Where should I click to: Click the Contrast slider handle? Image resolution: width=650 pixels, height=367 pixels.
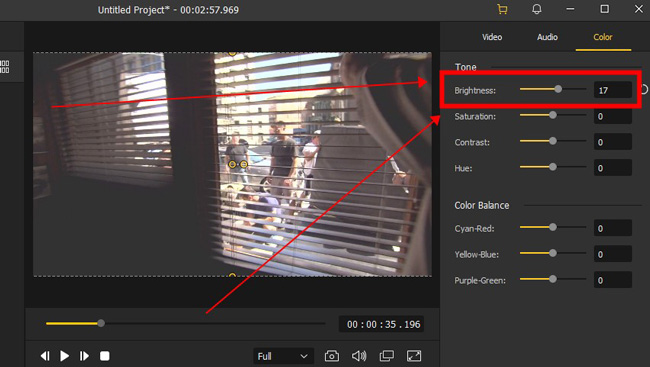click(x=553, y=141)
